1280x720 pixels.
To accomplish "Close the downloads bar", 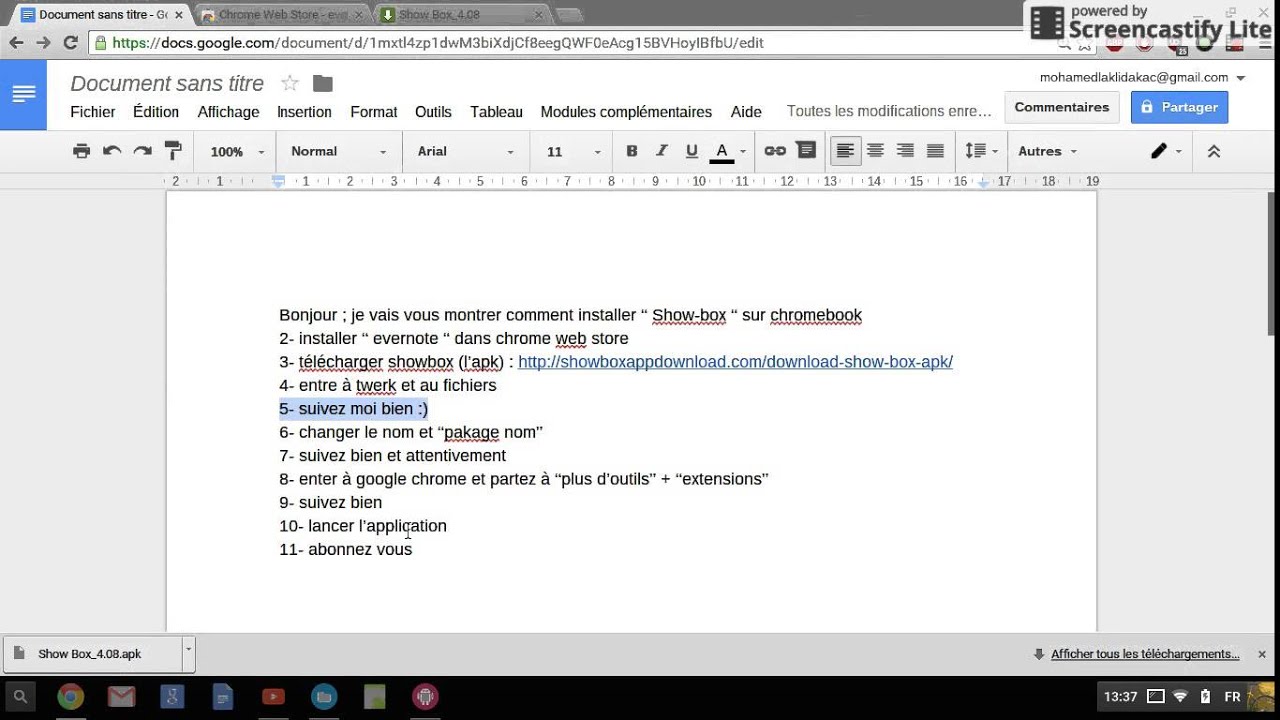I will 1262,654.
